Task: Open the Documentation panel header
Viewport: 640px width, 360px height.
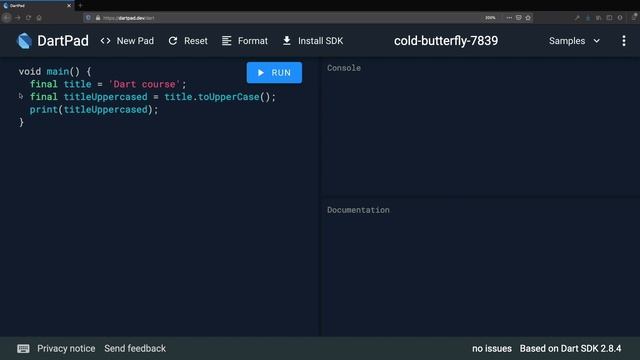Action: coord(358,210)
